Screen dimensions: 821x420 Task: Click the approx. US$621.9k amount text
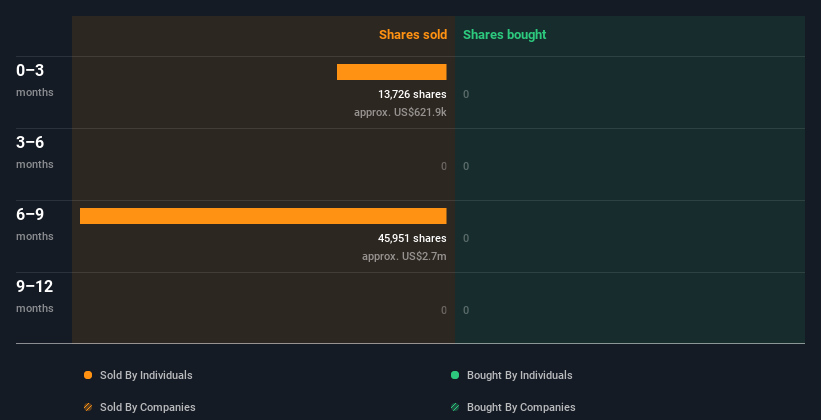400,112
